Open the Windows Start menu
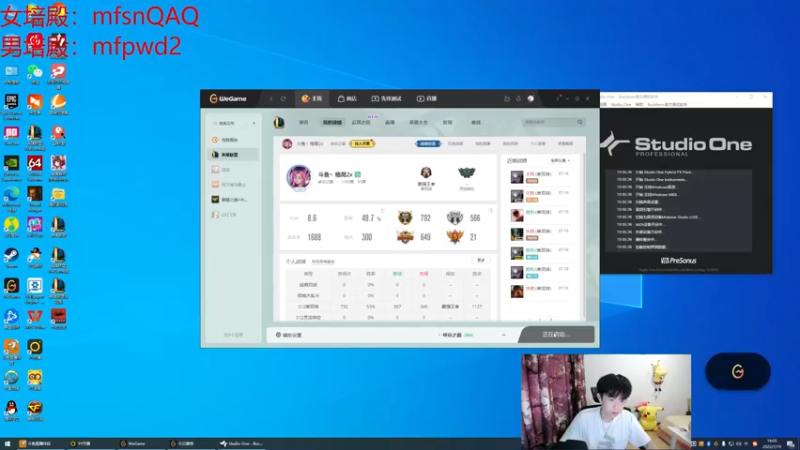Viewport: 800px width, 450px height. (7, 444)
